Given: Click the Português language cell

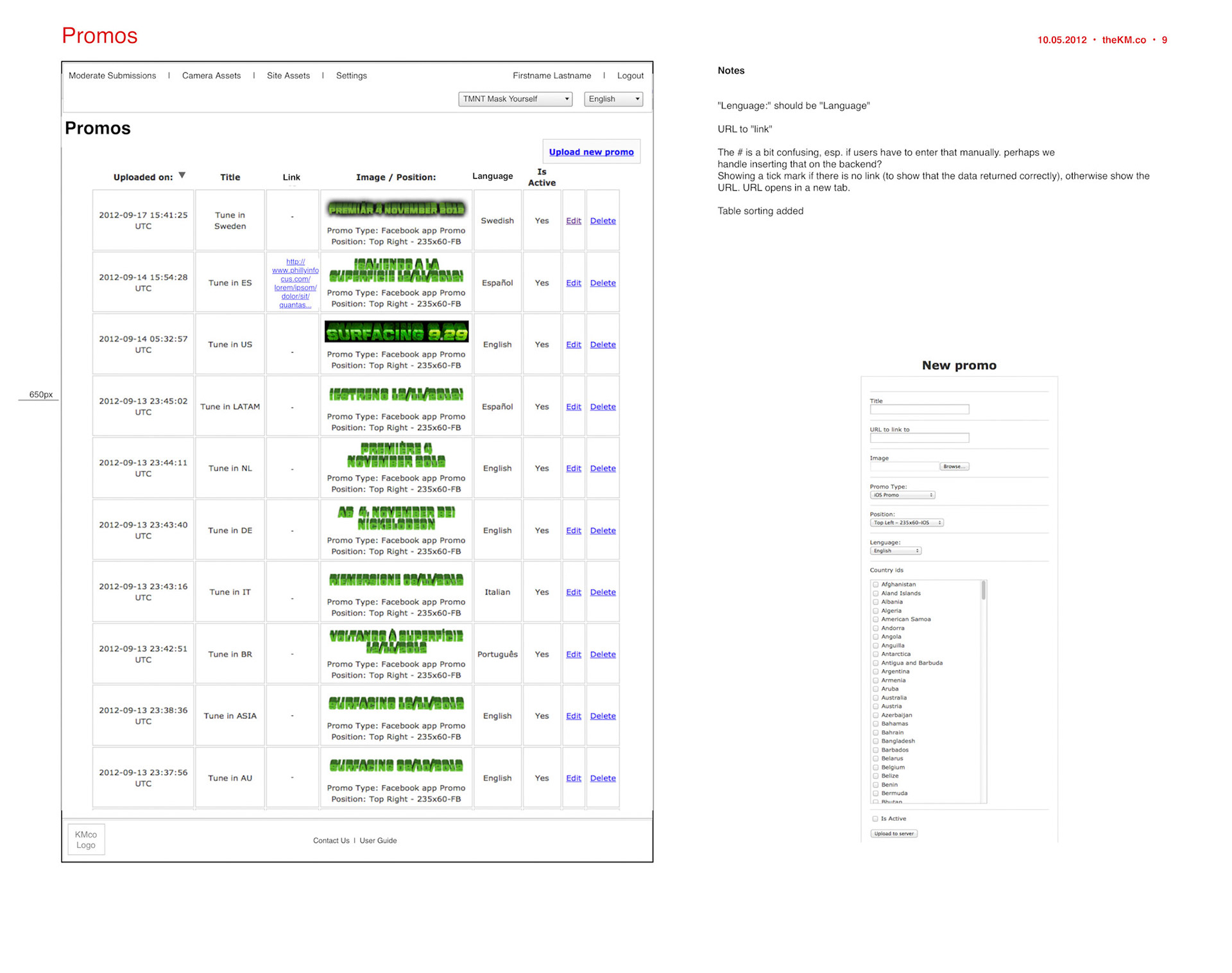Looking at the screenshot, I should point(497,655).
